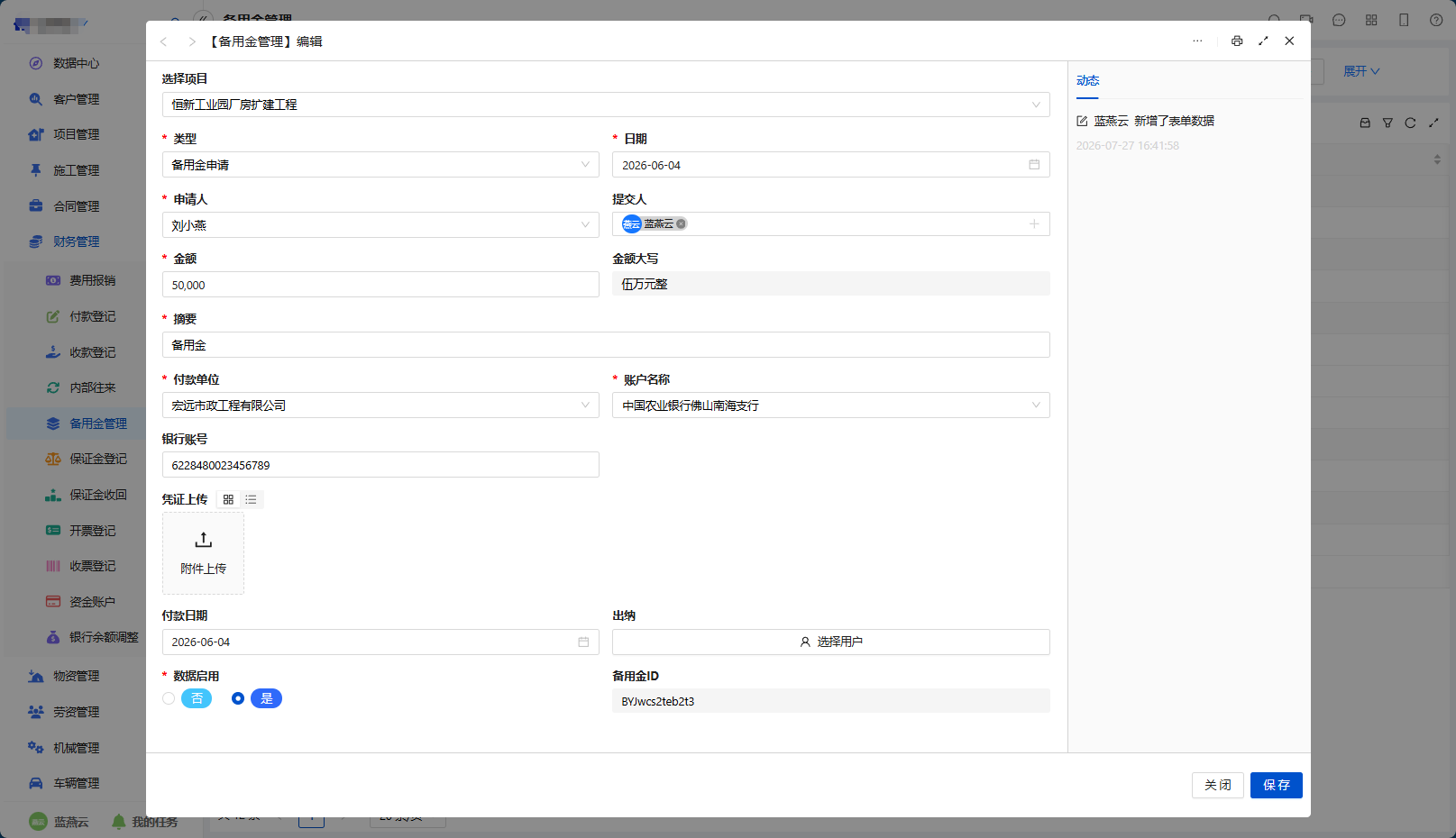1456x838 pixels.
Task: Go to the previous record arrow
Action: (163, 41)
